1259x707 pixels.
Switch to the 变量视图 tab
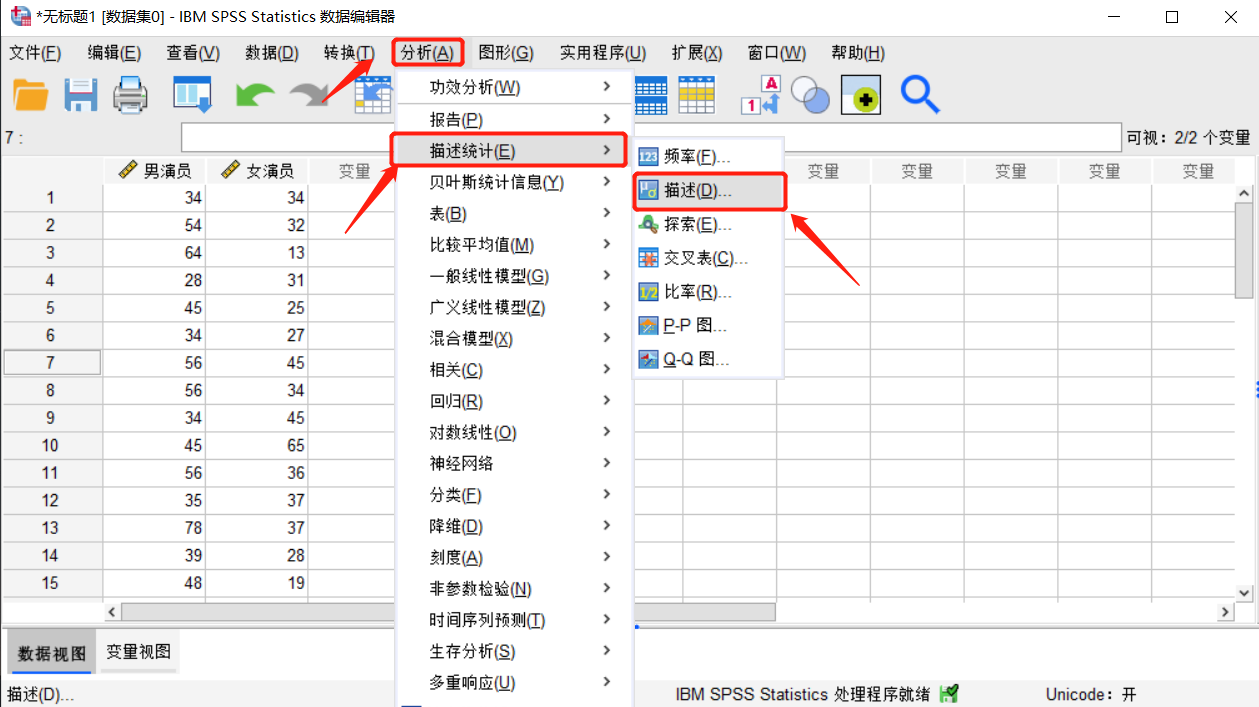coord(138,650)
